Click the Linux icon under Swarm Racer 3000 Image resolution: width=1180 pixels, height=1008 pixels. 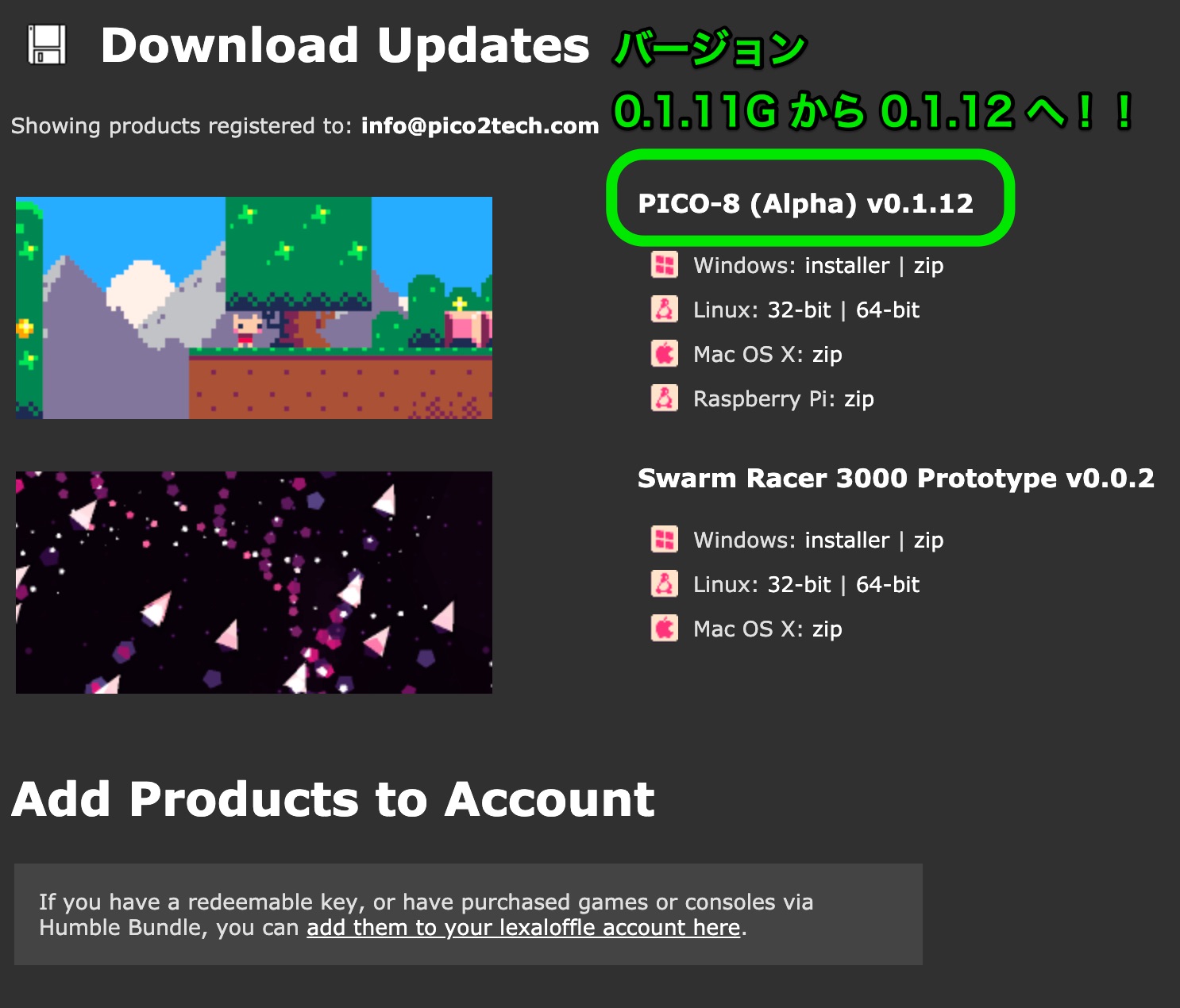(665, 583)
